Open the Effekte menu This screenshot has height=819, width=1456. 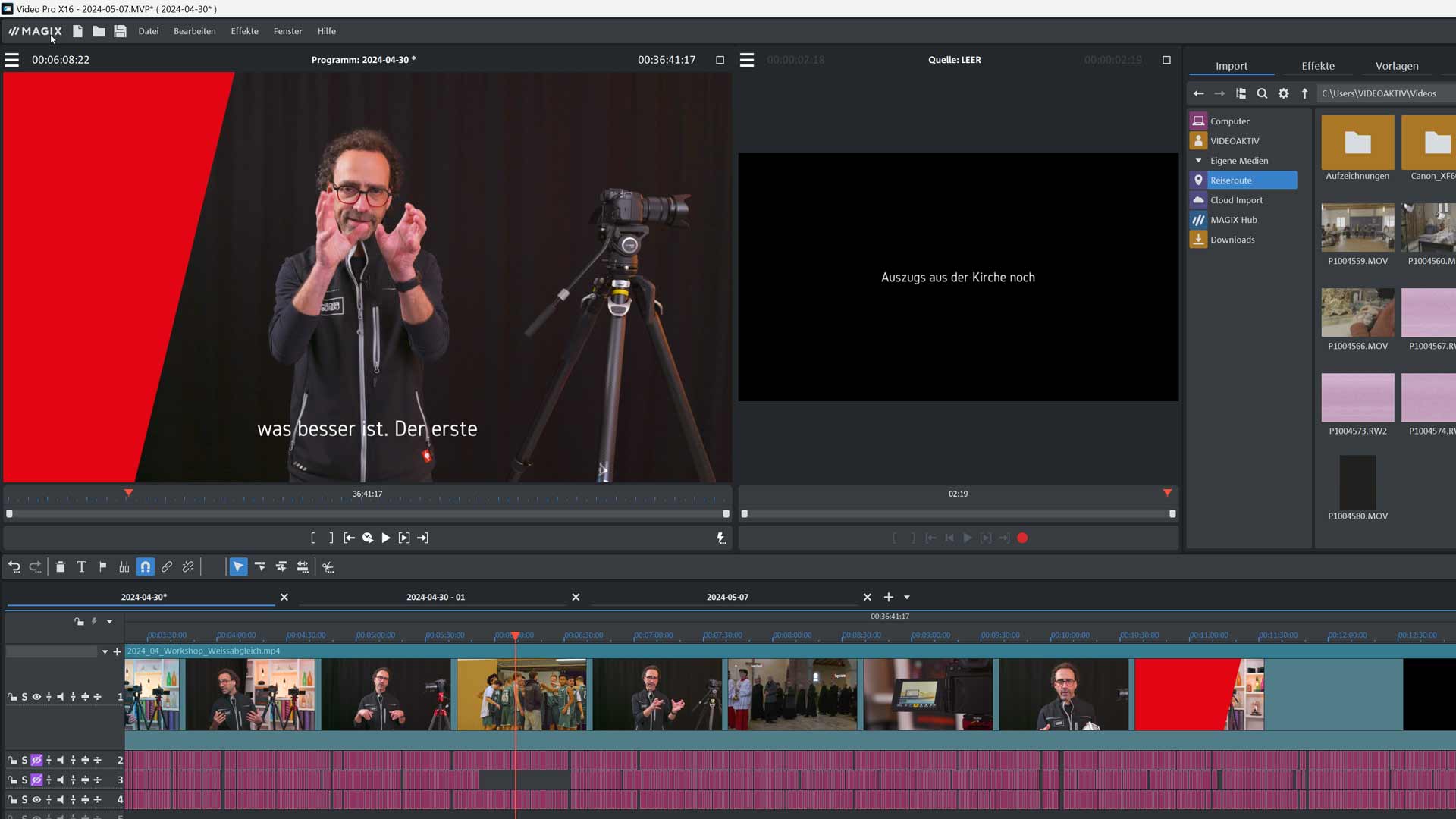pyautogui.click(x=244, y=31)
